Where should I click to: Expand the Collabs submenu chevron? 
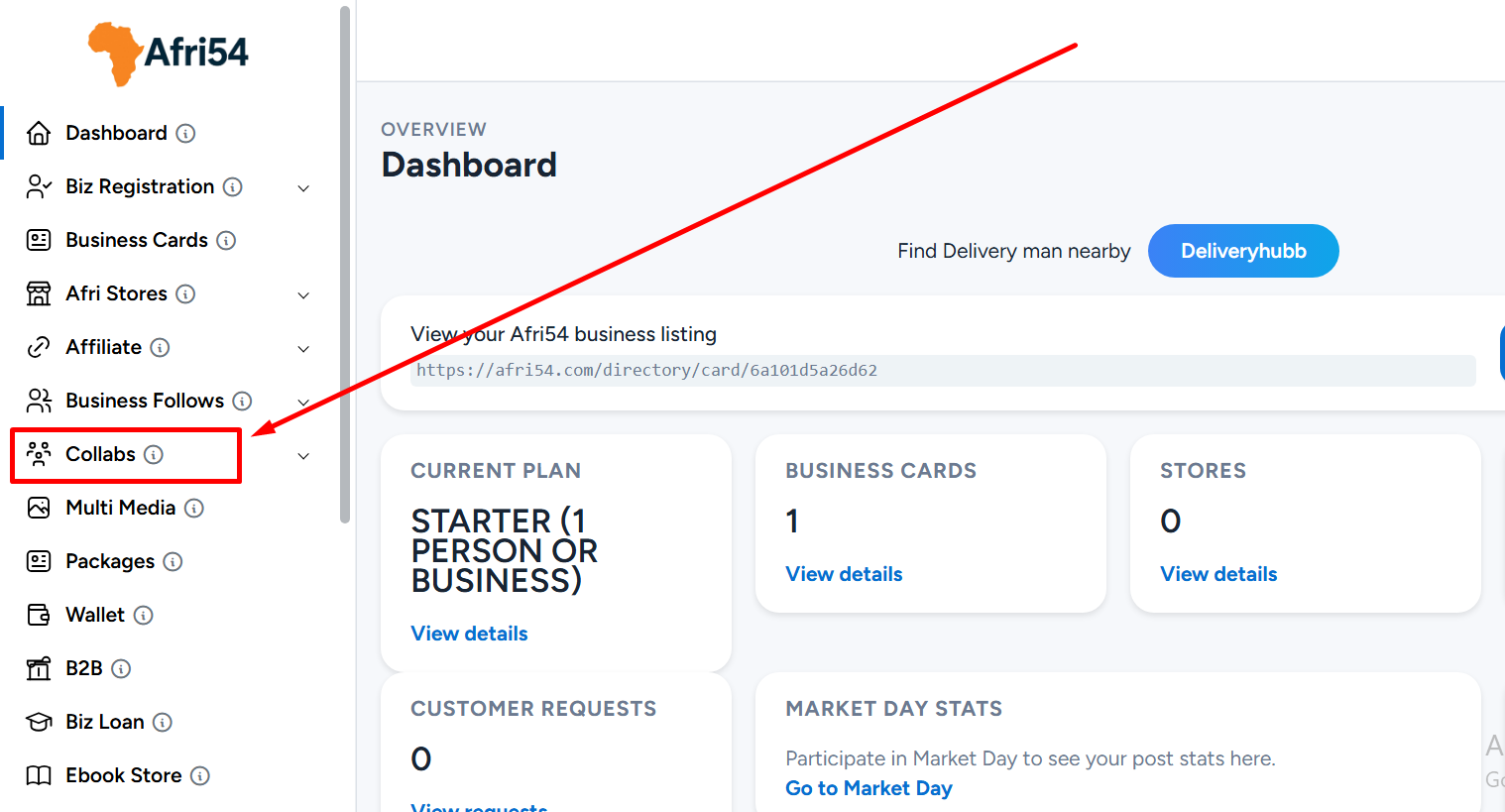point(303,456)
